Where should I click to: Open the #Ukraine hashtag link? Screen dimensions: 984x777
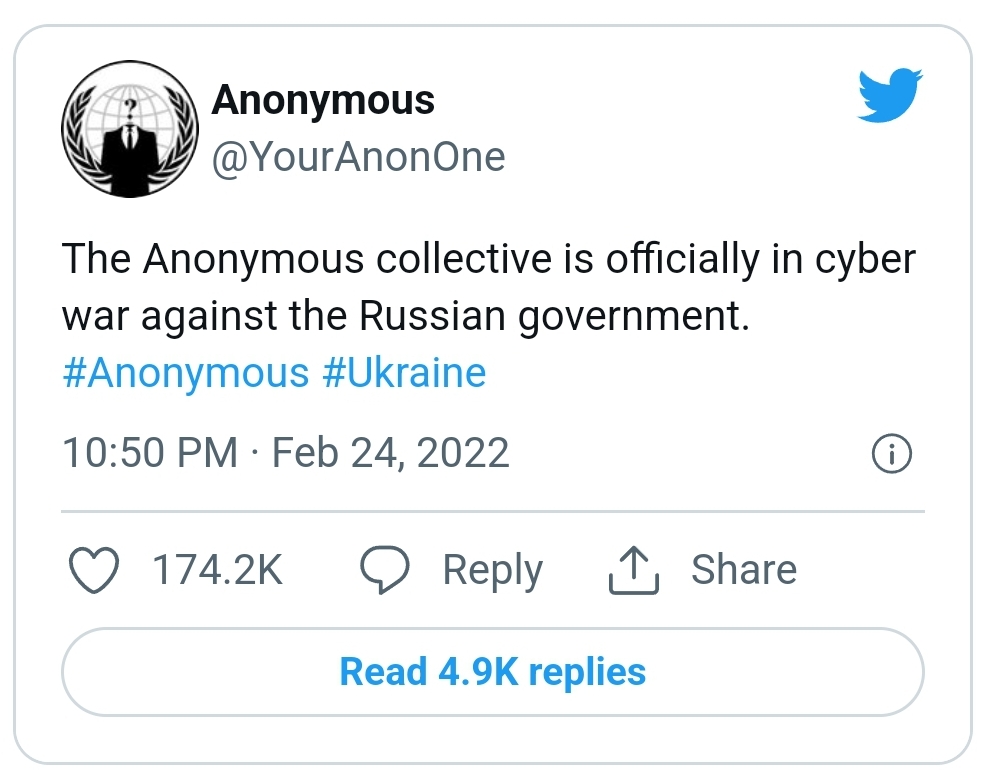(x=404, y=373)
